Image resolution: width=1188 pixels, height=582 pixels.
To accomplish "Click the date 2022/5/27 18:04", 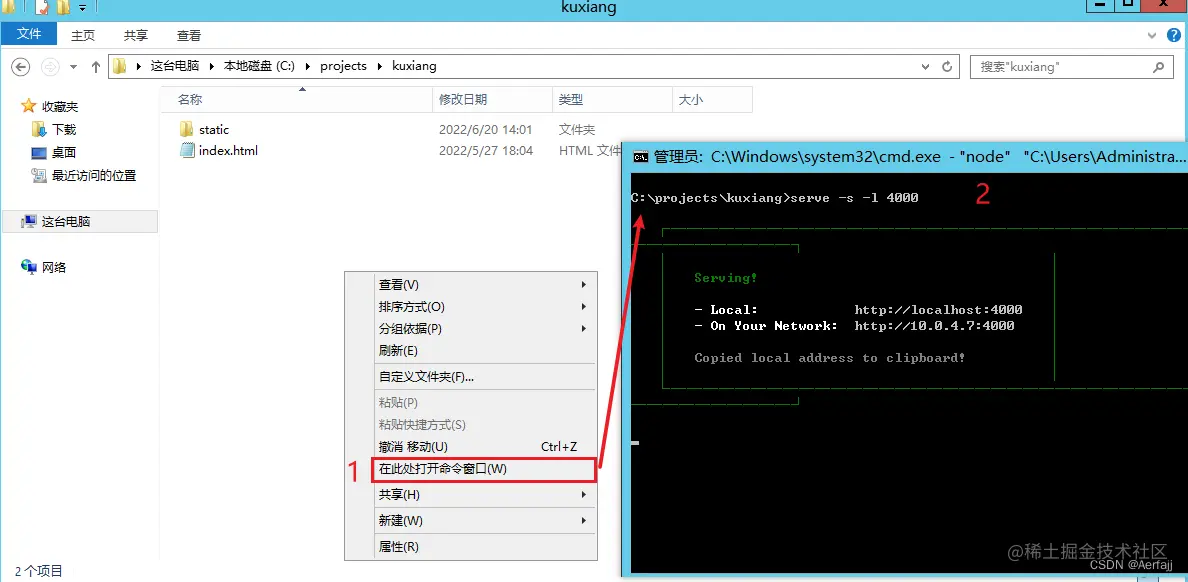I will click(x=486, y=151).
